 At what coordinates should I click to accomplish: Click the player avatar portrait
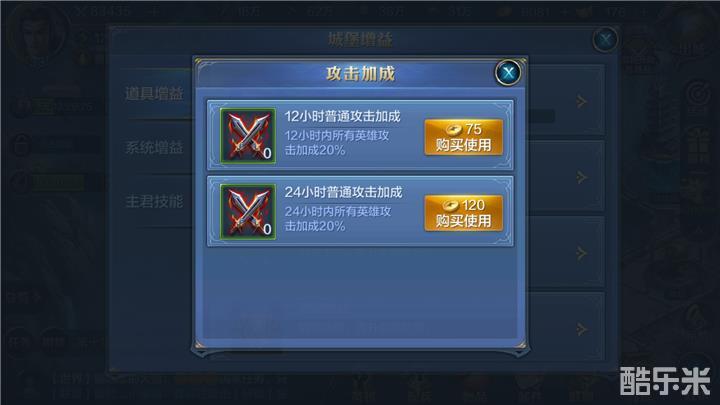[x=39, y=34]
